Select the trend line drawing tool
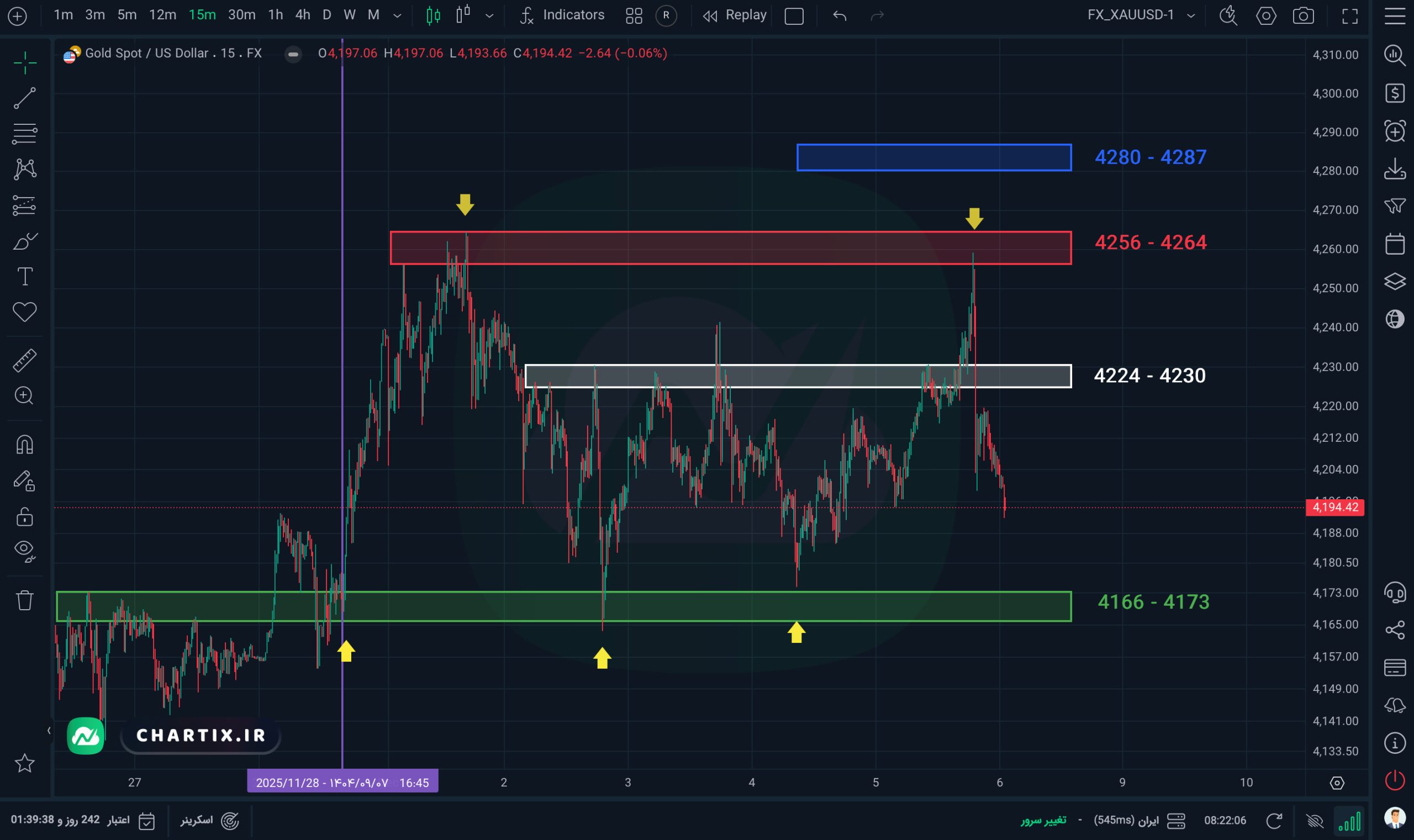The width and height of the screenshot is (1414, 840). (x=24, y=98)
